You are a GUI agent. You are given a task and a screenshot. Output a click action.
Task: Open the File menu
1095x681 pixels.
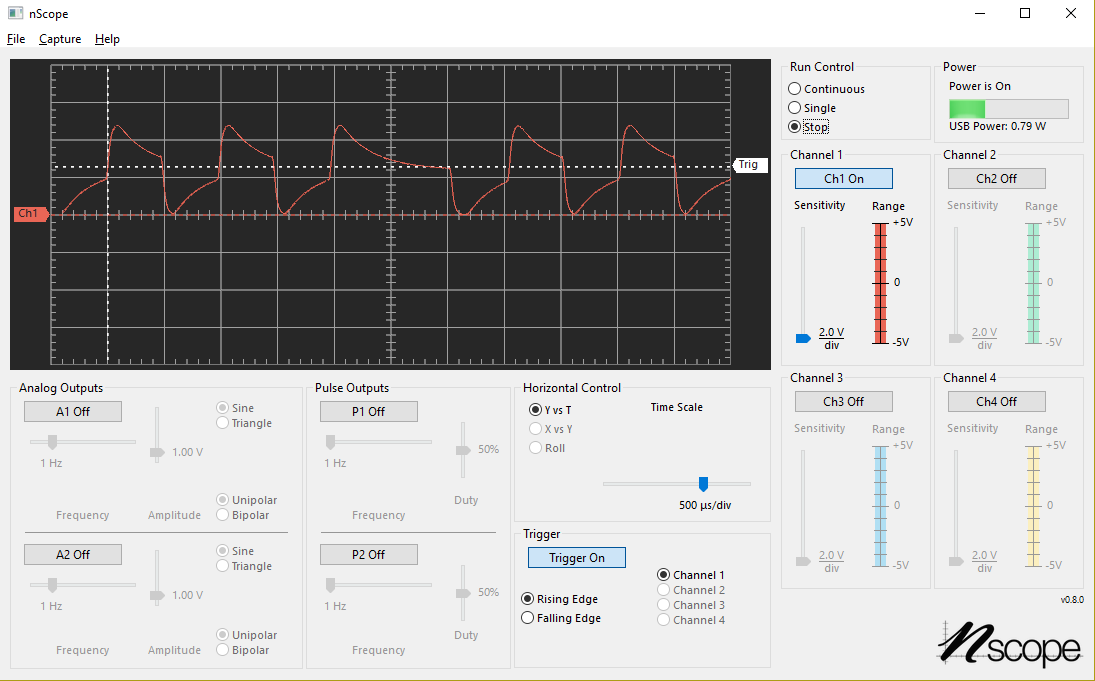click(x=16, y=39)
